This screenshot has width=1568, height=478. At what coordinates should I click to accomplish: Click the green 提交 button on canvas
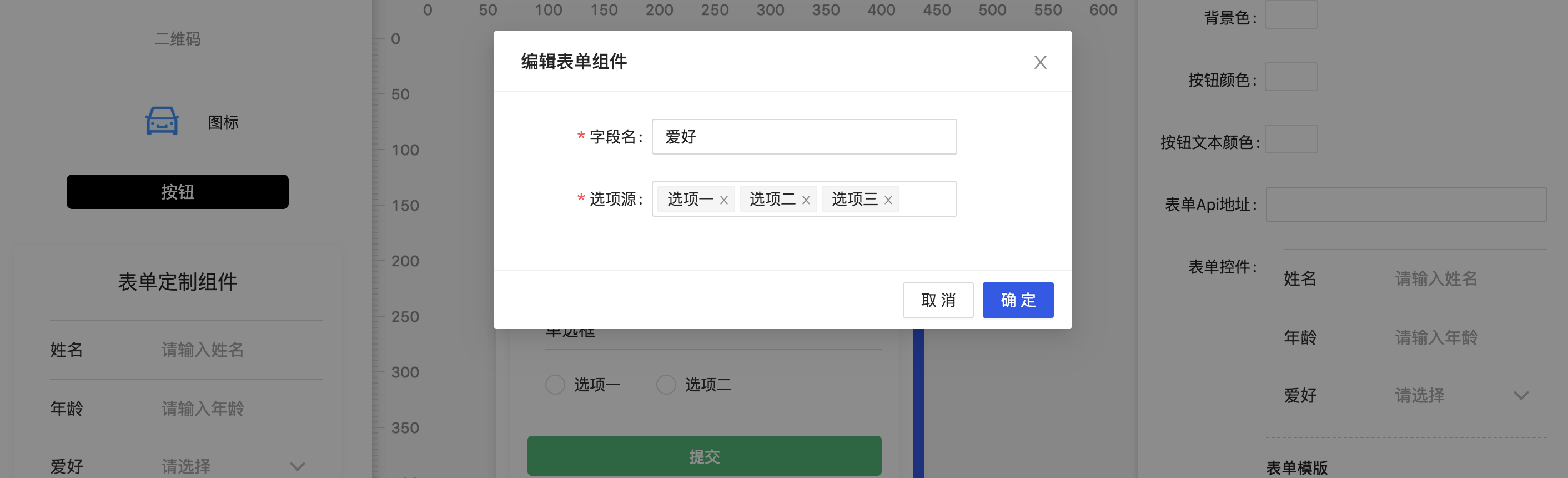click(x=704, y=456)
